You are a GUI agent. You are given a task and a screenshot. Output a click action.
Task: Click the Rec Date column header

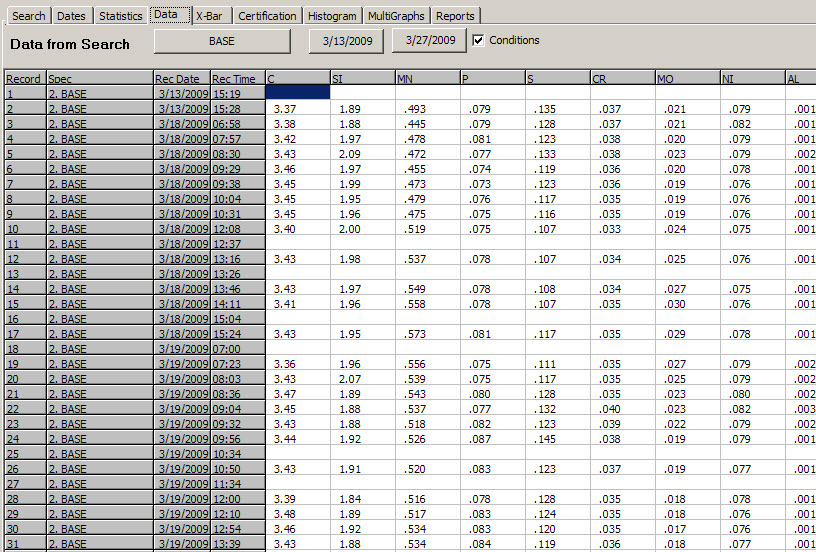coord(182,79)
